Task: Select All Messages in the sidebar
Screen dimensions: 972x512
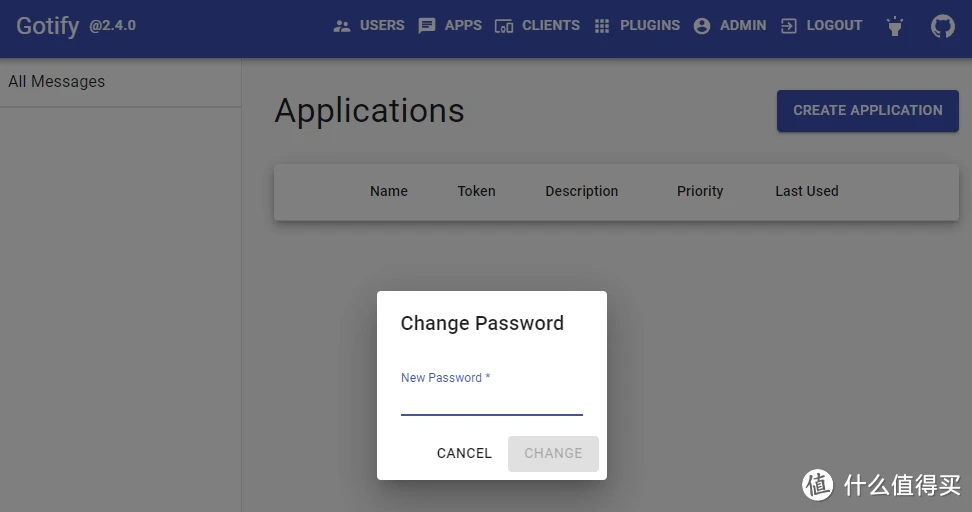Action: (57, 82)
